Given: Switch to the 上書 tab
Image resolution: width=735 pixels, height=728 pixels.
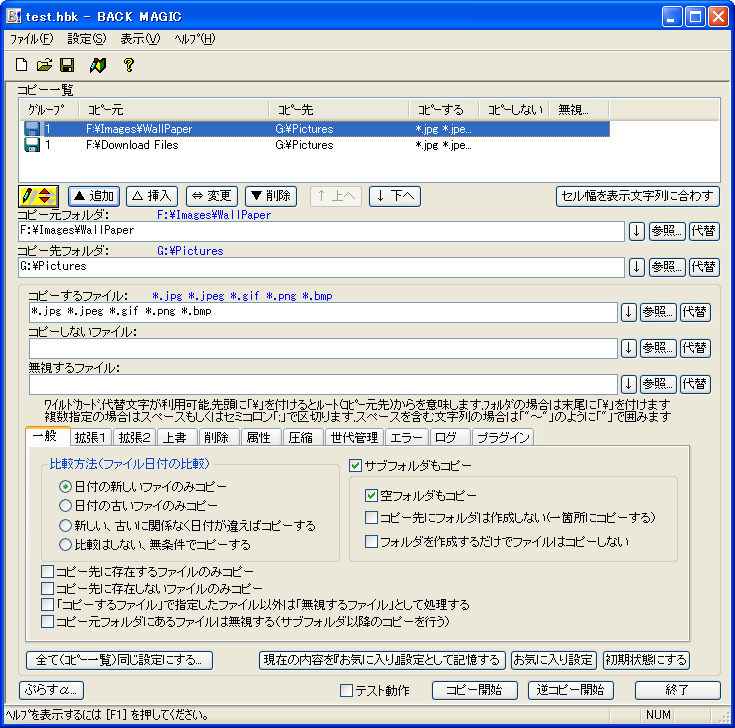Looking at the screenshot, I should (175, 437).
